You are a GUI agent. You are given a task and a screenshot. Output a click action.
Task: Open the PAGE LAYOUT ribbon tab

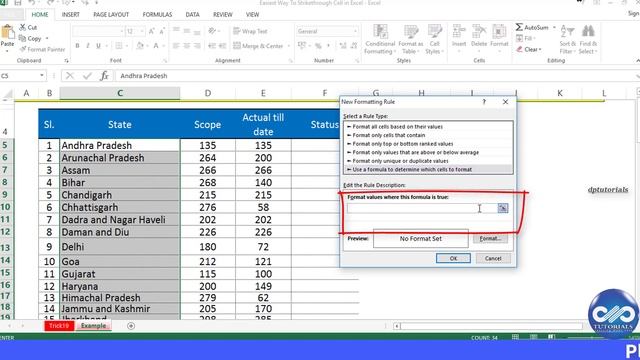click(111, 14)
